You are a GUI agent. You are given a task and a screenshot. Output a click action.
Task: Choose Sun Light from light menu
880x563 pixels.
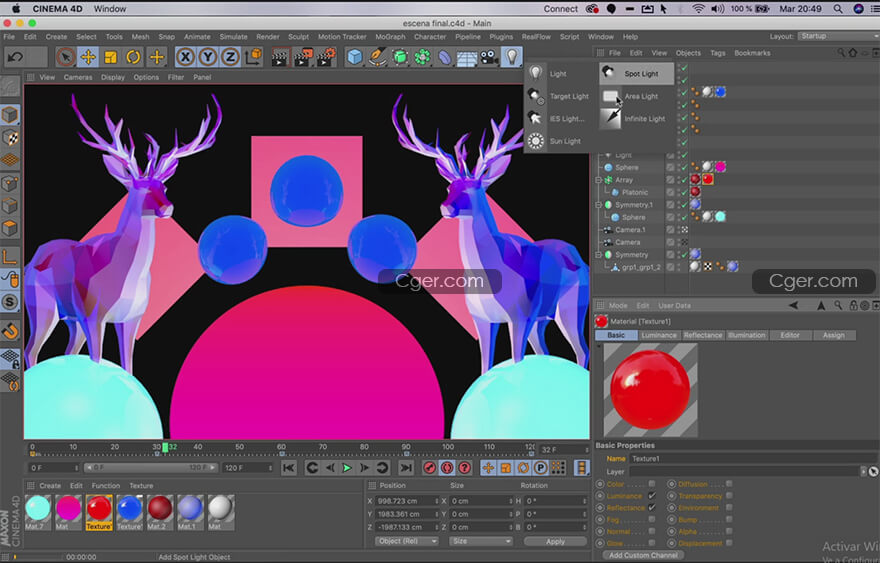pyautogui.click(x=561, y=141)
